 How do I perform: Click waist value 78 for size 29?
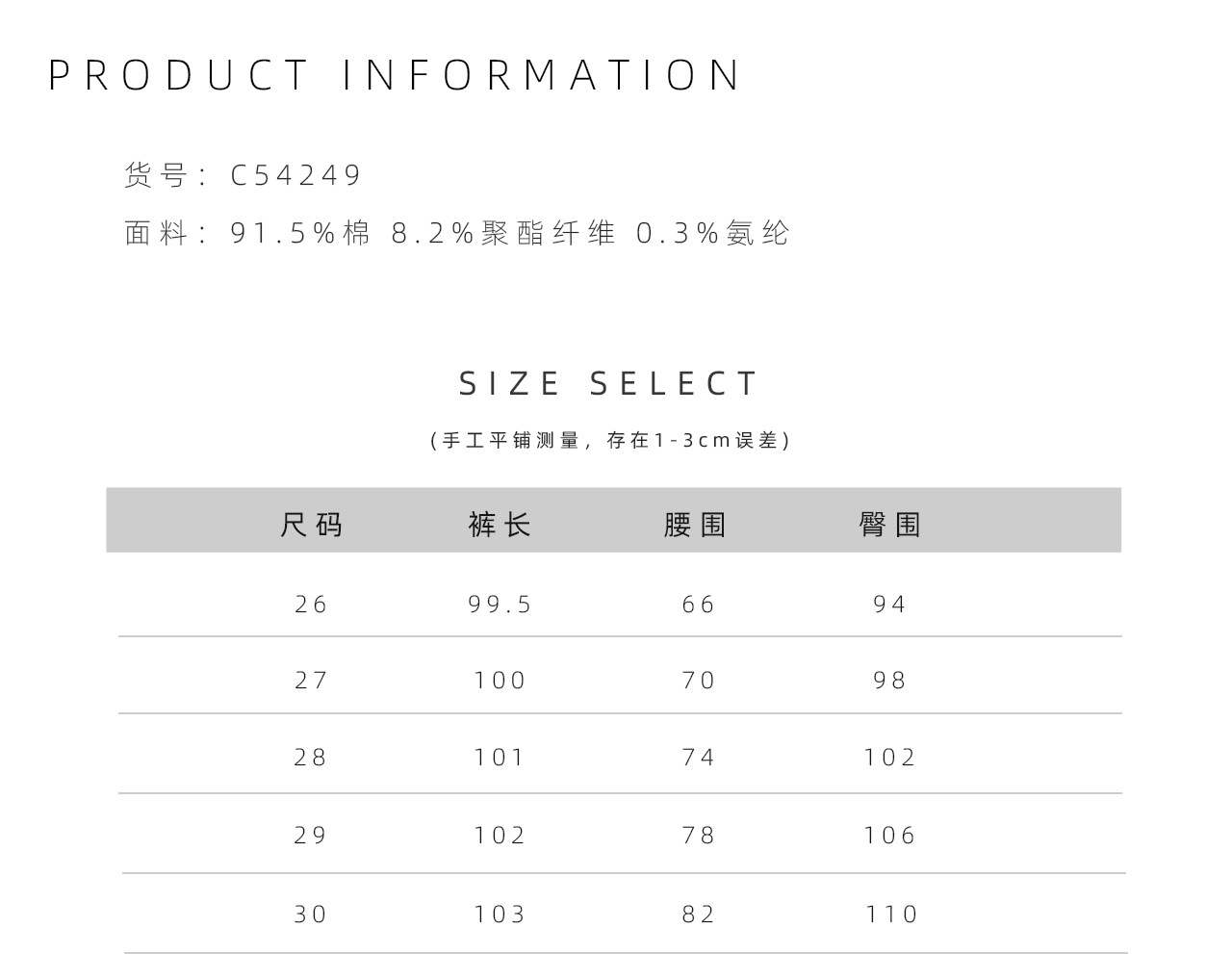[x=699, y=836]
